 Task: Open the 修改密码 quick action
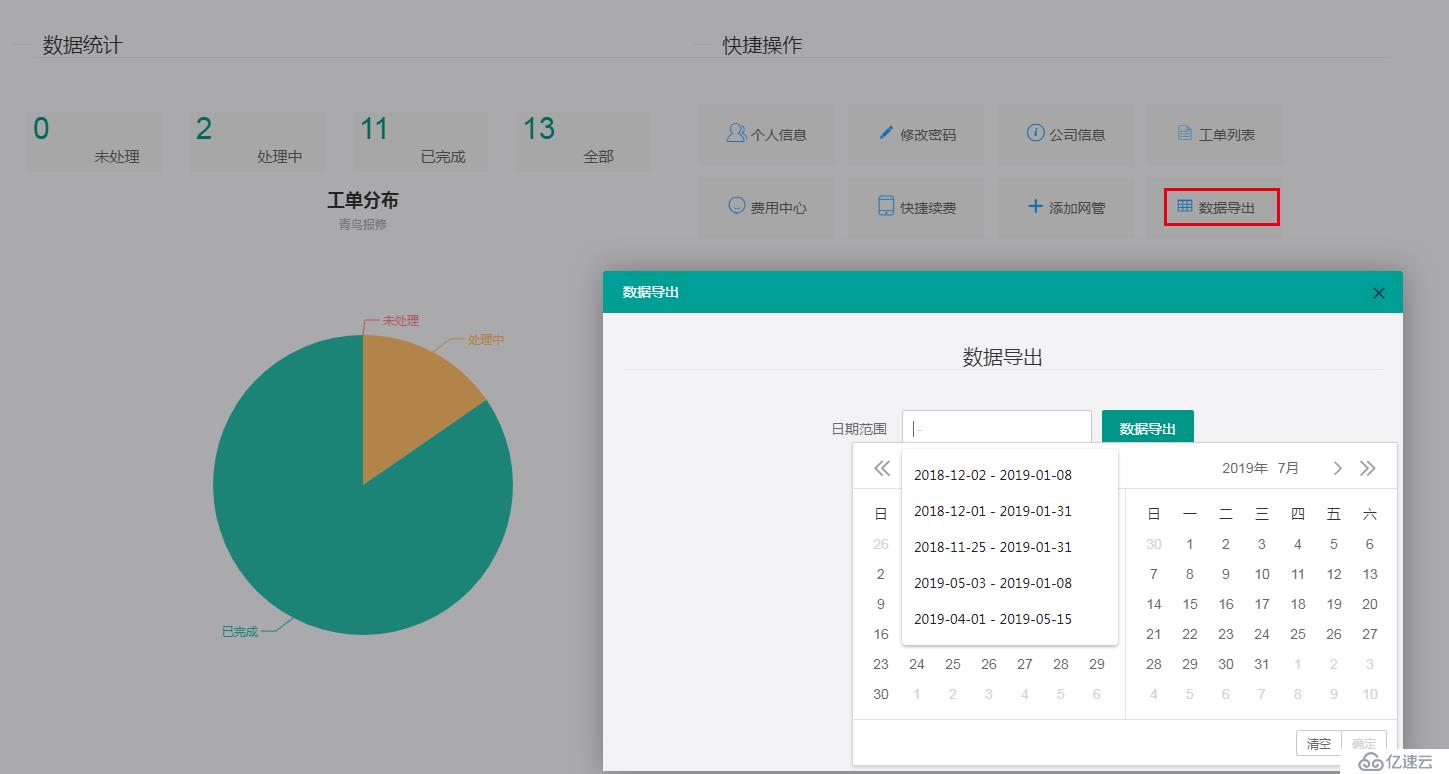pos(916,134)
